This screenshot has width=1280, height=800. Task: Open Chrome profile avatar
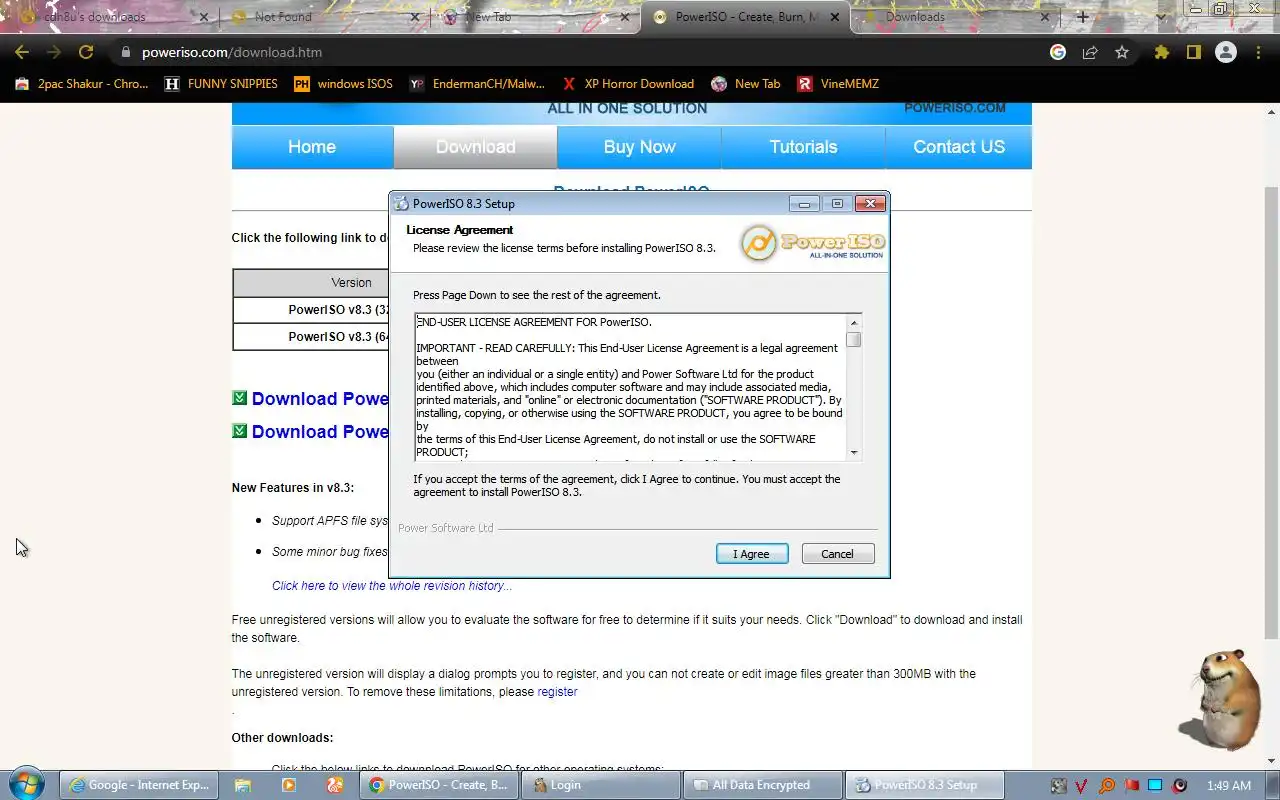[1226, 52]
